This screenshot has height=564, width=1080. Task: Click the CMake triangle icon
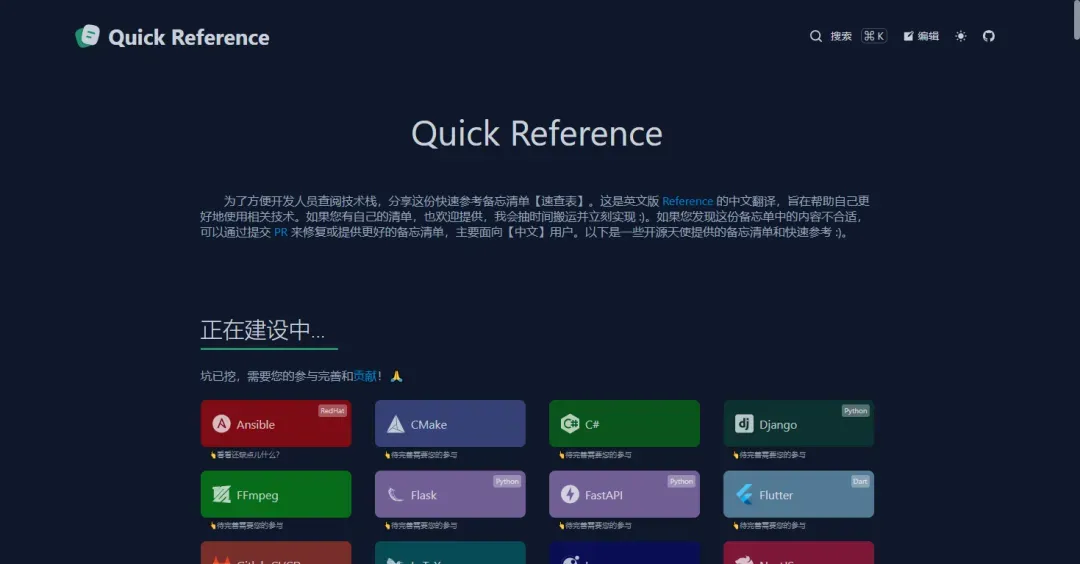tap(395, 424)
